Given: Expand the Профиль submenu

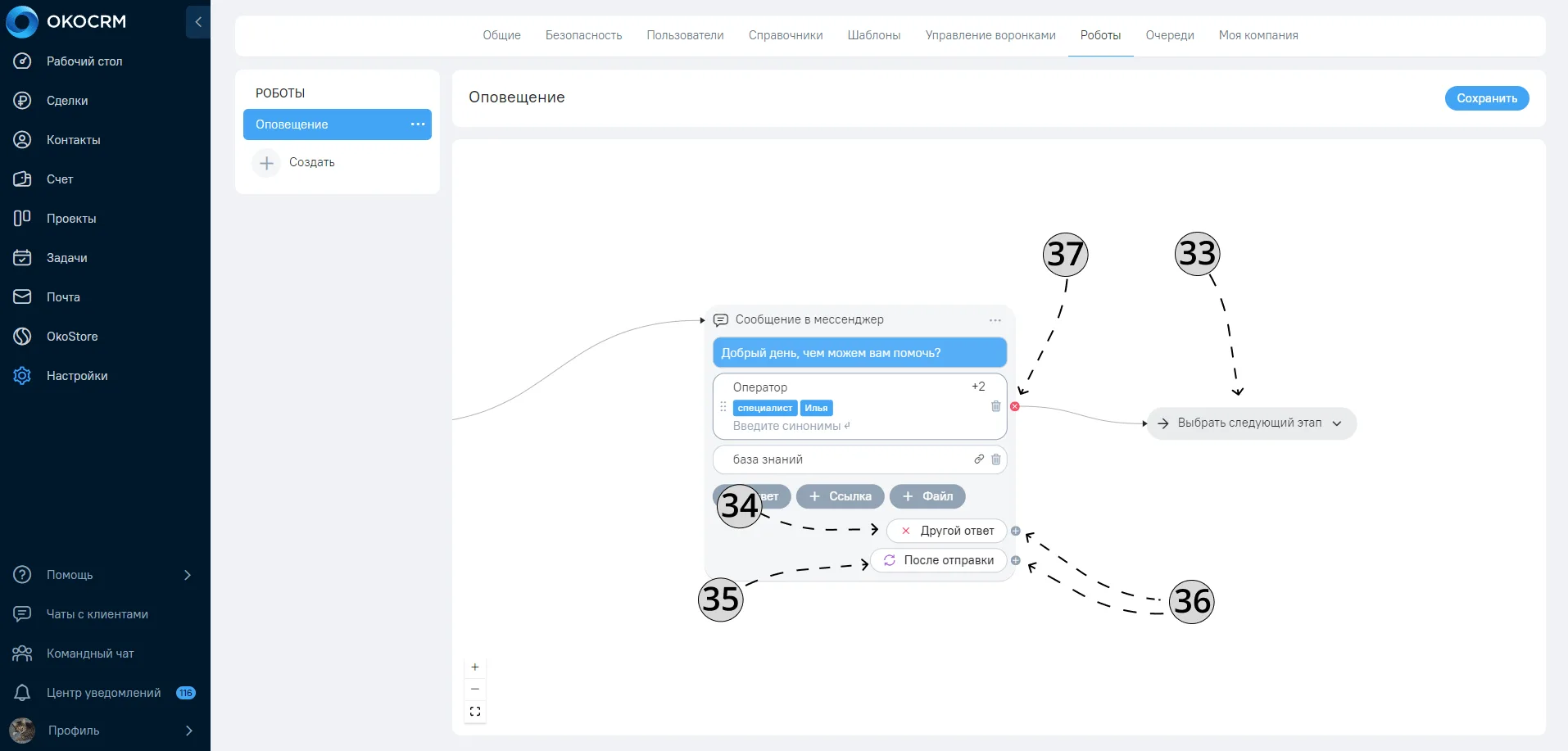Looking at the screenshot, I should click(x=189, y=731).
